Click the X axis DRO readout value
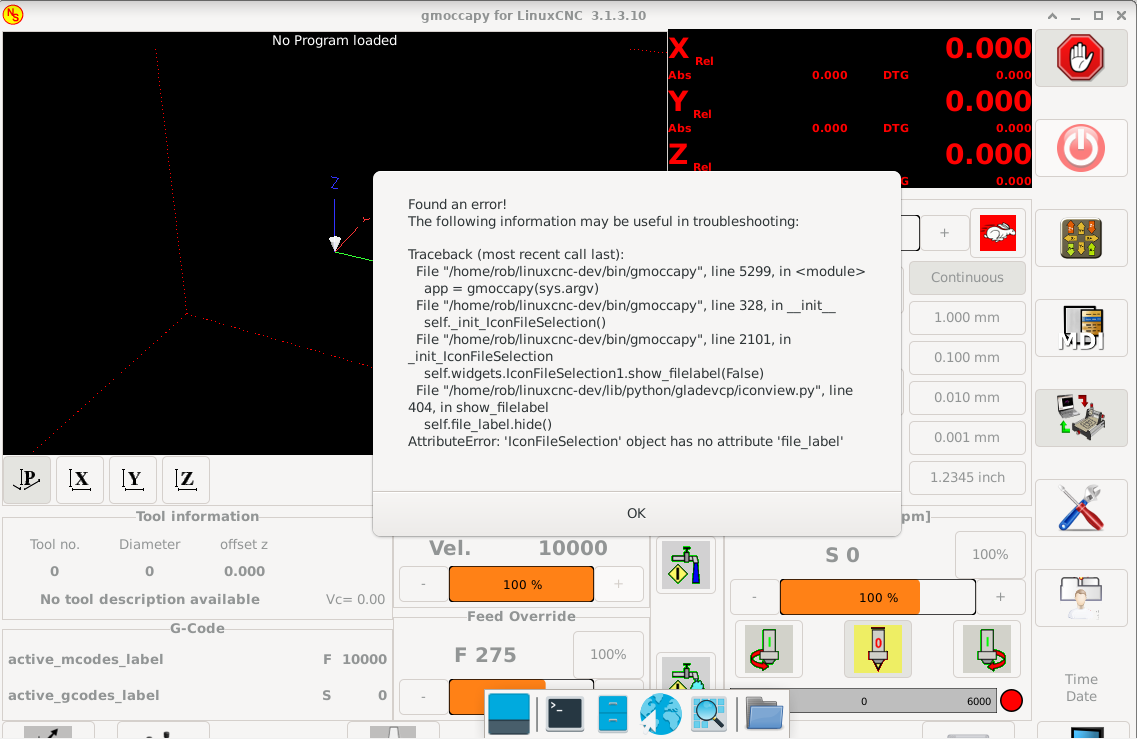 [x=988, y=49]
